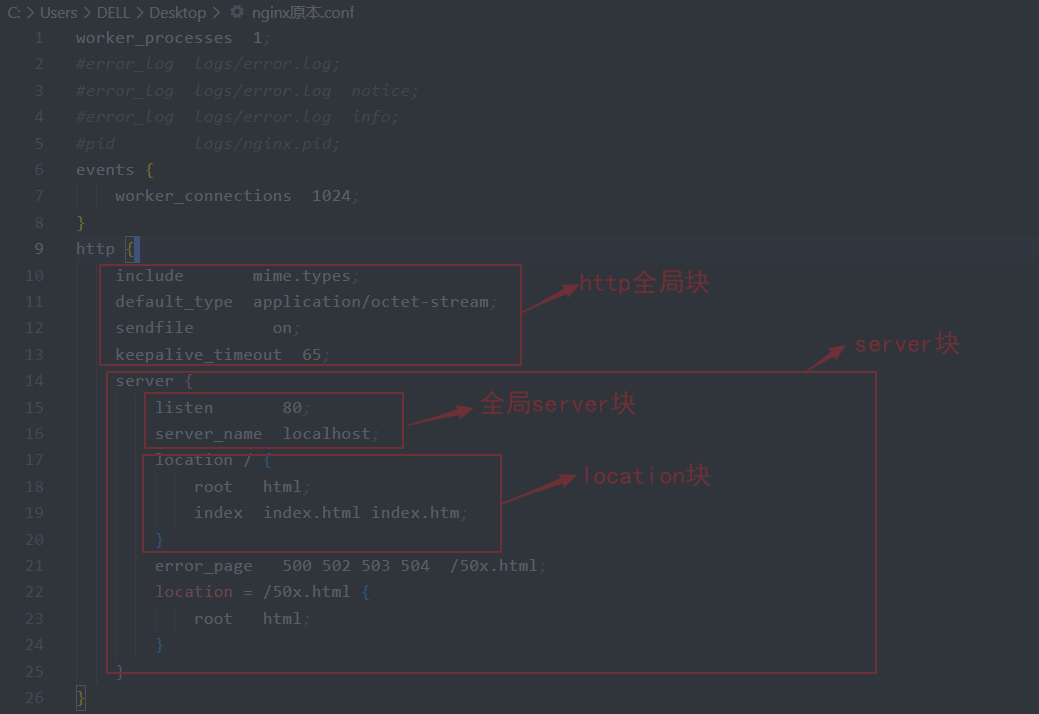Screen dimensions: 1039x714
Task: Click line number 14 in the gutter
Action: (34, 381)
